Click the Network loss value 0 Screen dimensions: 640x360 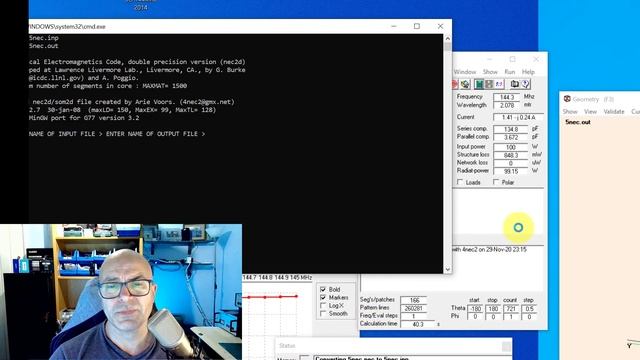pyautogui.click(x=511, y=163)
